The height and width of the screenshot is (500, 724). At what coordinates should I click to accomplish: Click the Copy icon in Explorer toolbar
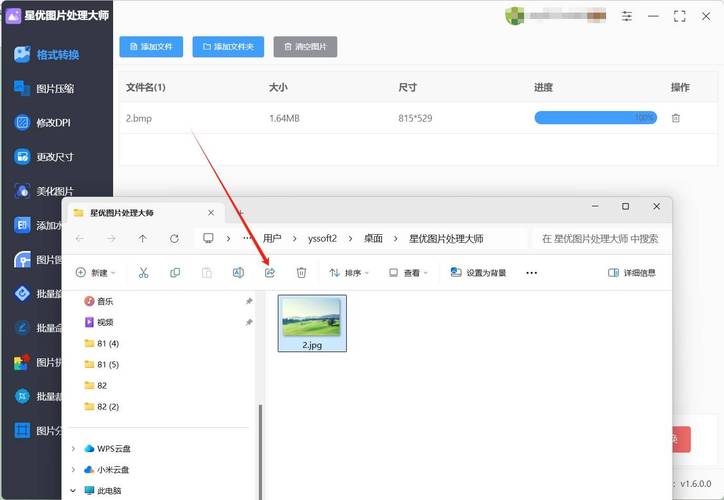pos(175,273)
